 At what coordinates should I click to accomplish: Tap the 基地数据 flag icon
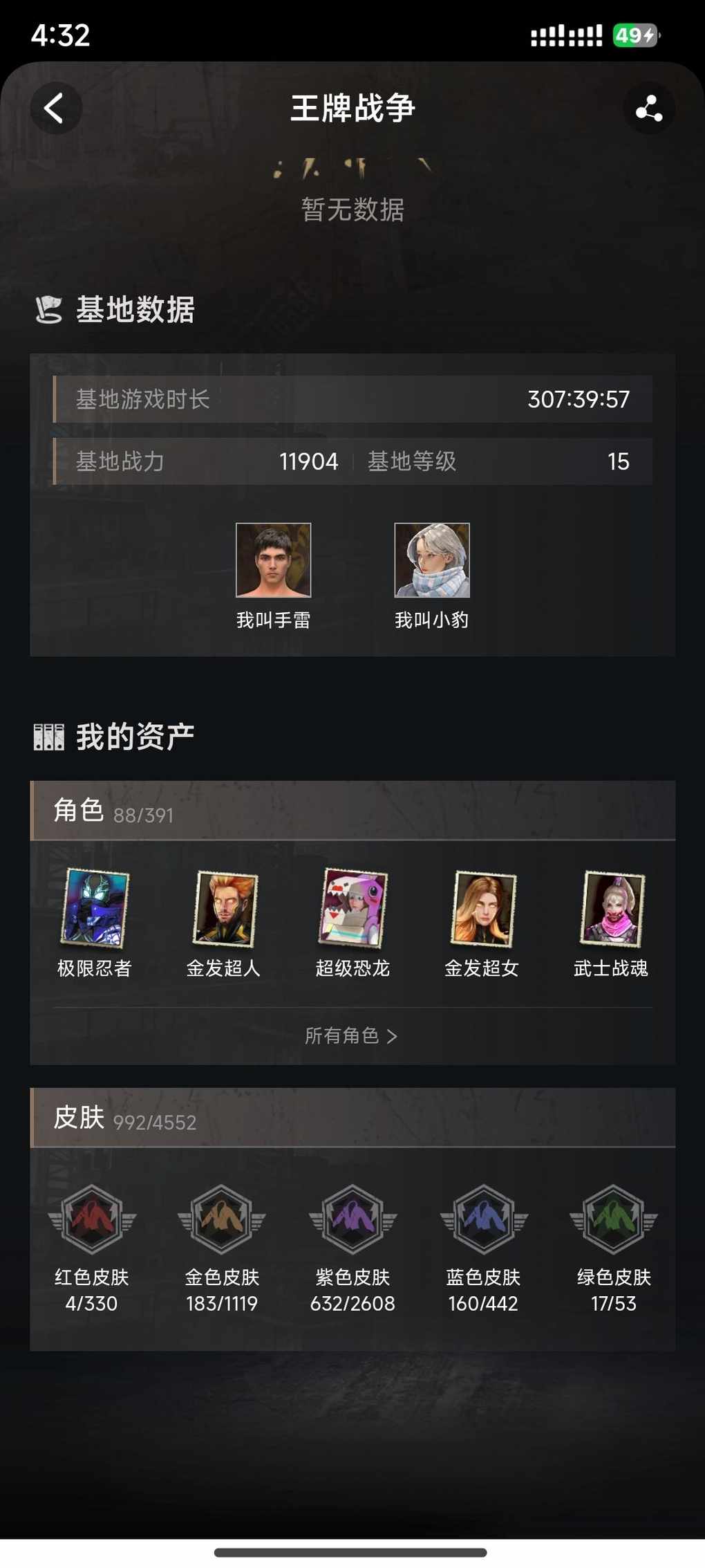pos(48,309)
